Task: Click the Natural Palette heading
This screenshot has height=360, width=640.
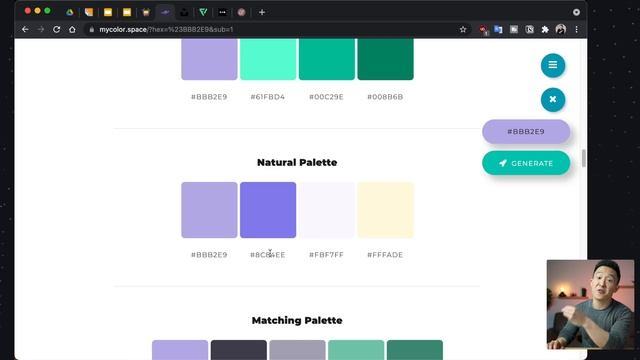Action: [x=297, y=162]
